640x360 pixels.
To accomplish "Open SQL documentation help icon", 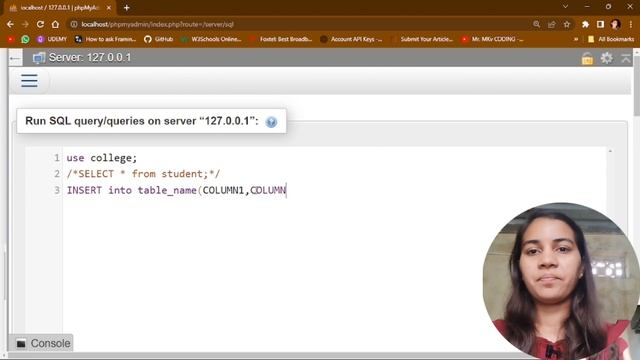I will (271, 122).
